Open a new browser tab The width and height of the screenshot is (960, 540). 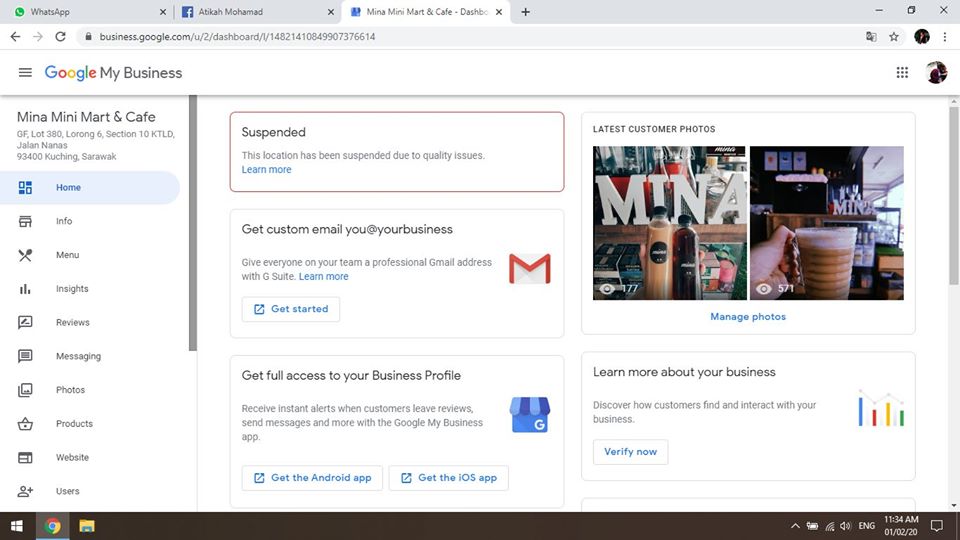point(525,12)
